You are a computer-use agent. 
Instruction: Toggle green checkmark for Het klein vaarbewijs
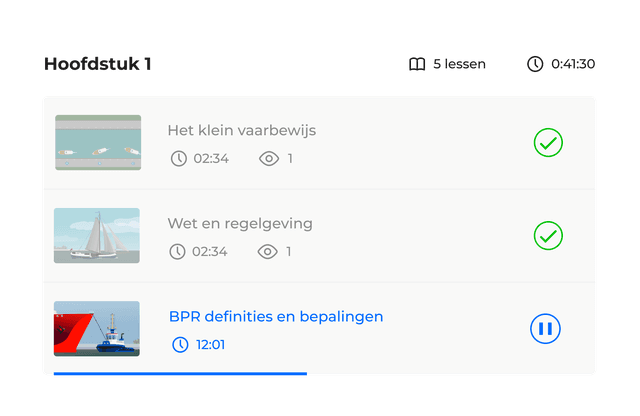pyautogui.click(x=548, y=143)
